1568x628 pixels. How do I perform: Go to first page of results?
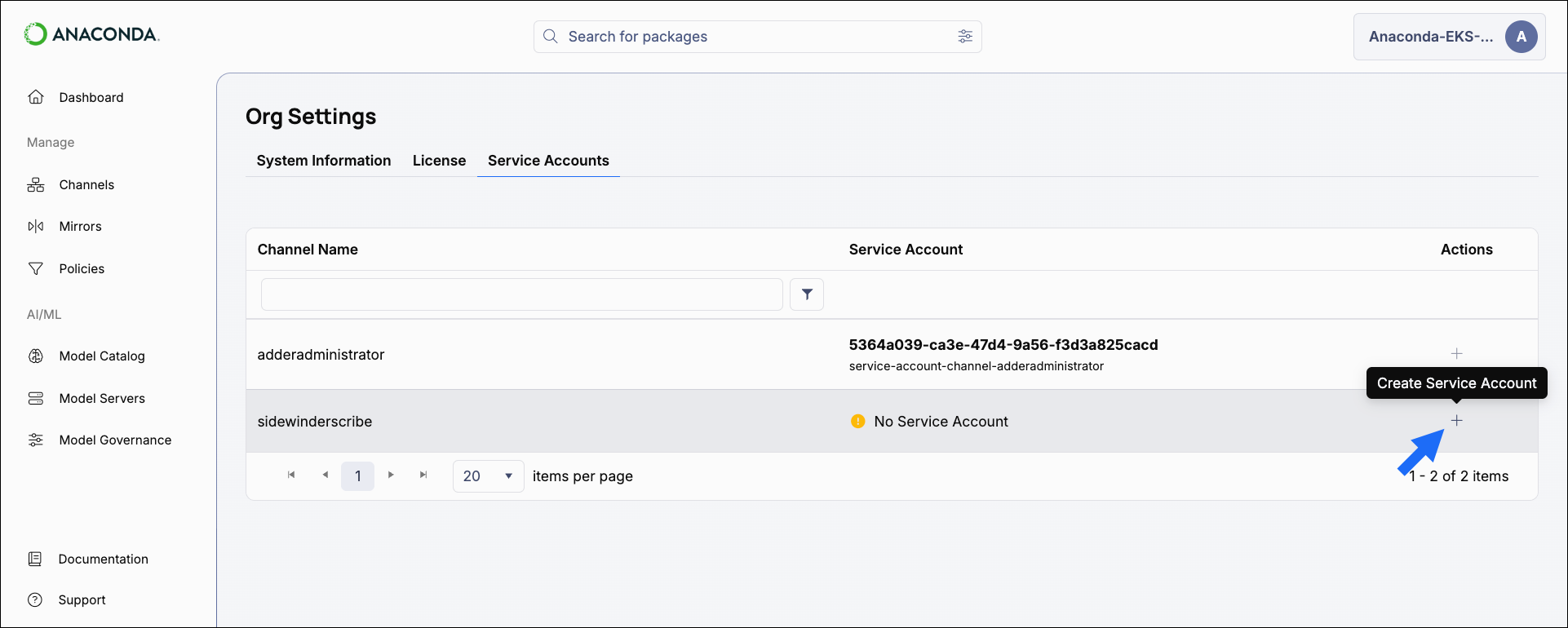[x=291, y=475]
